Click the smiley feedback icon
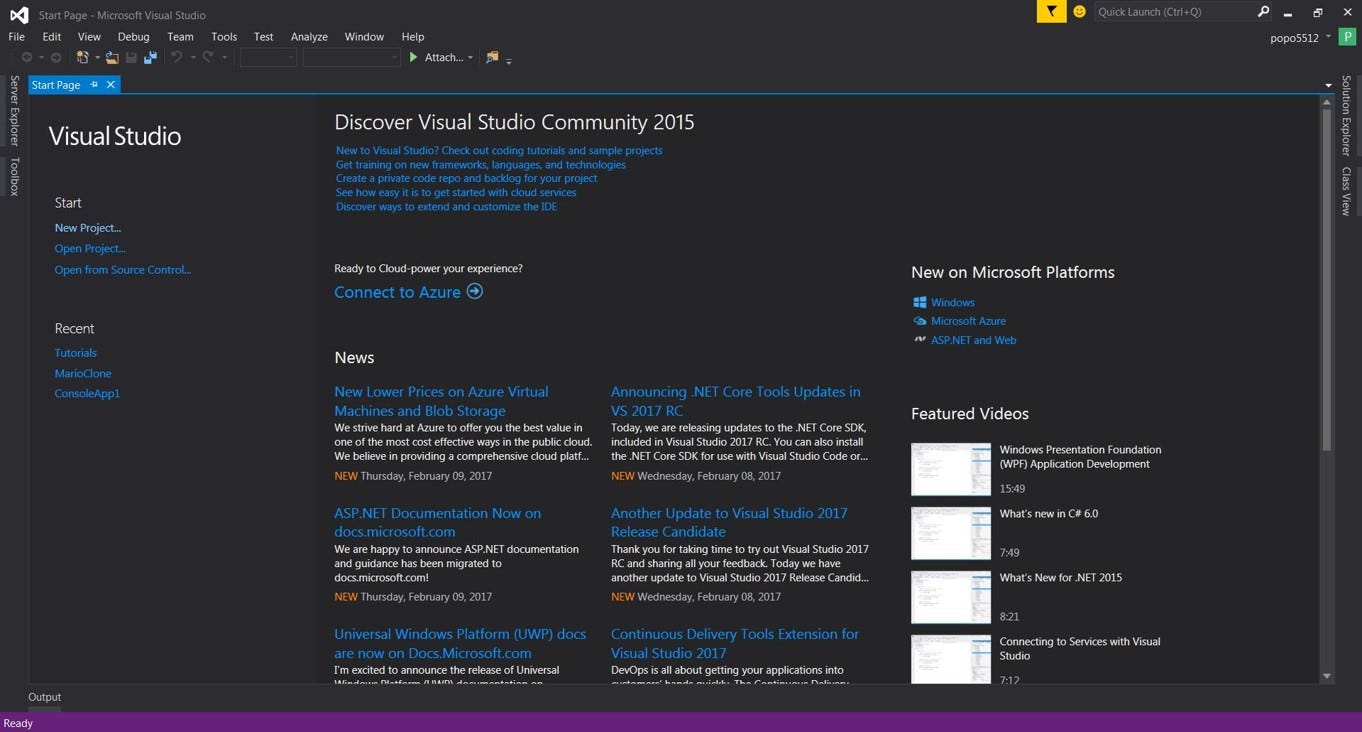The height and width of the screenshot is (732, 1362). pos(1079,12)
